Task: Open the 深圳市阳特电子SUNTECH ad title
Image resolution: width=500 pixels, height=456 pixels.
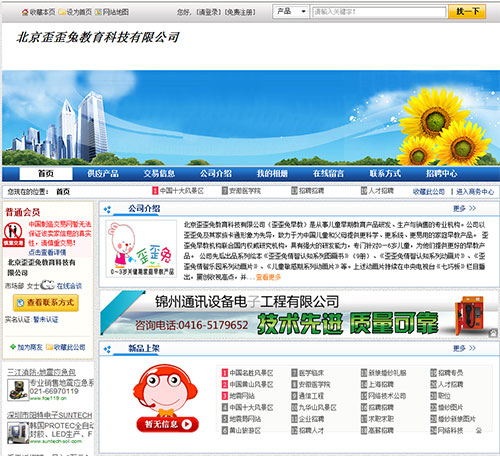Action: coord(50,415)
